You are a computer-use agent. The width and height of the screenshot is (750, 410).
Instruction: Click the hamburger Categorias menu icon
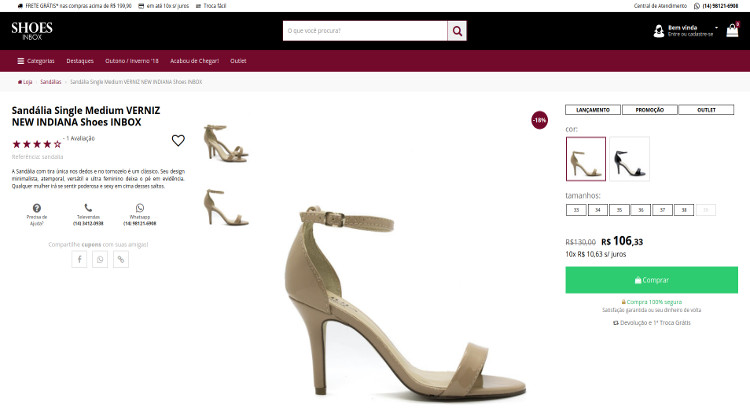pos(21,61)
